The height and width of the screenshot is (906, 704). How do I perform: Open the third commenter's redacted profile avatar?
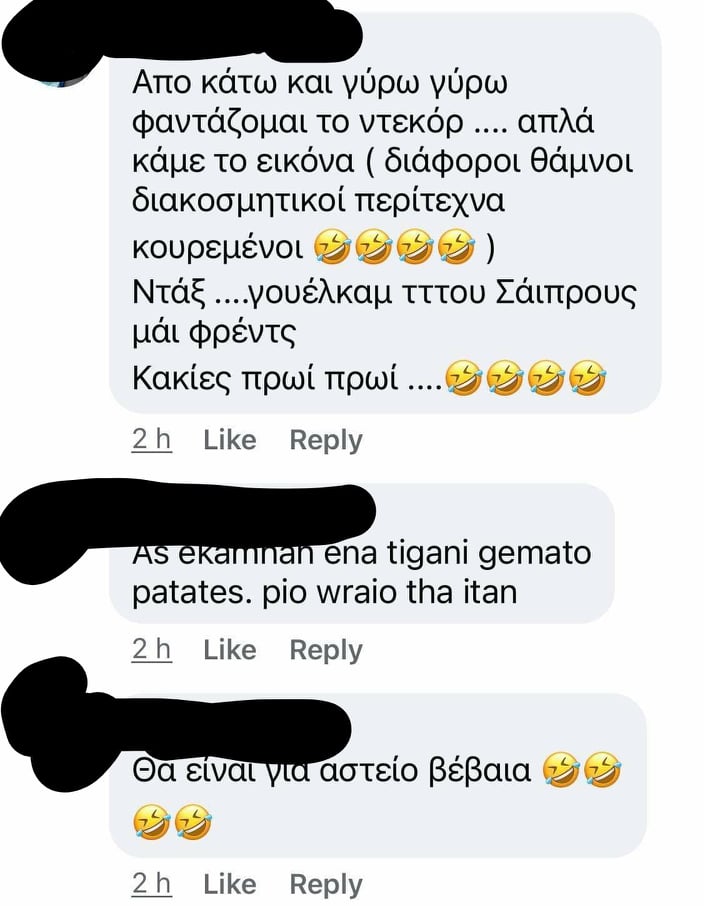click(x=43, y=722)
